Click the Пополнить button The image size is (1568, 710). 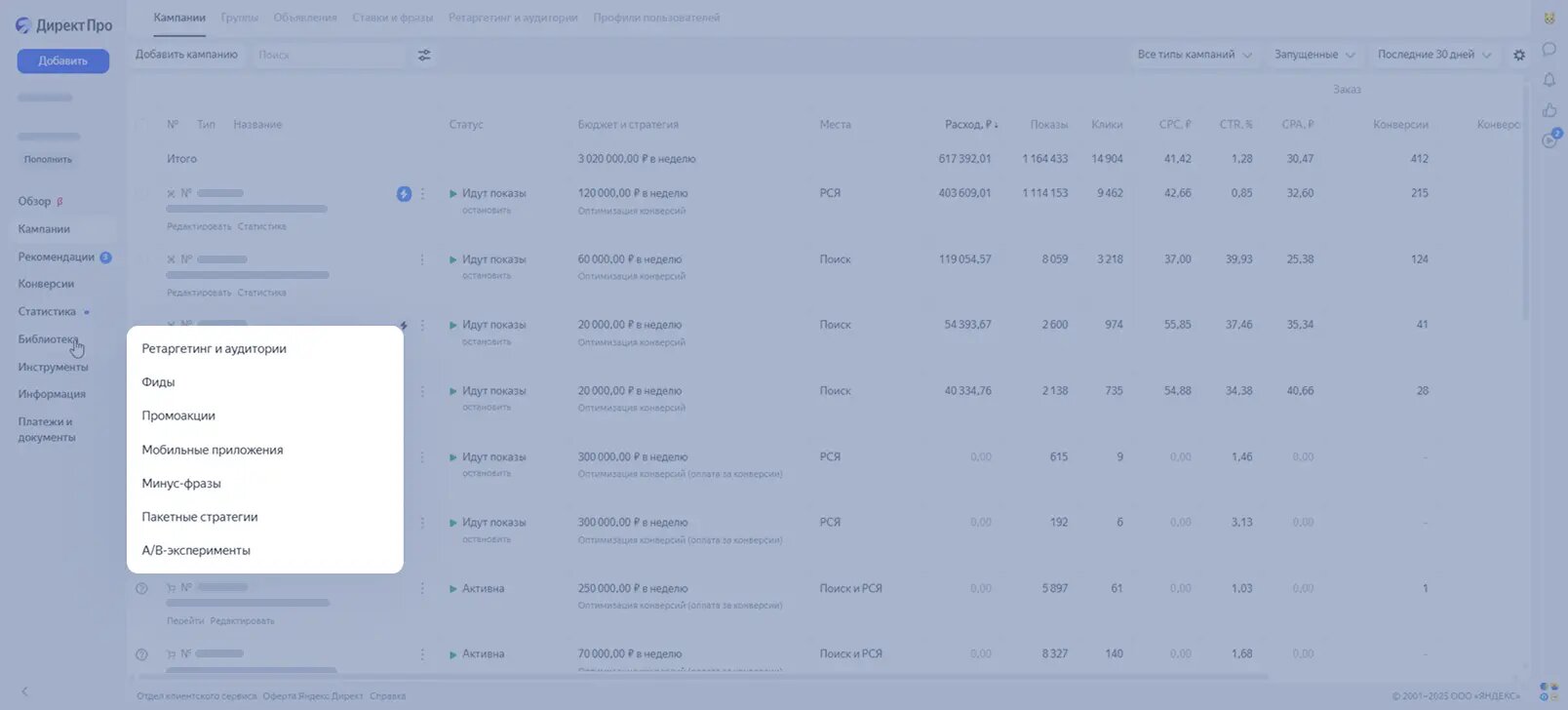(x=48, y=160)
